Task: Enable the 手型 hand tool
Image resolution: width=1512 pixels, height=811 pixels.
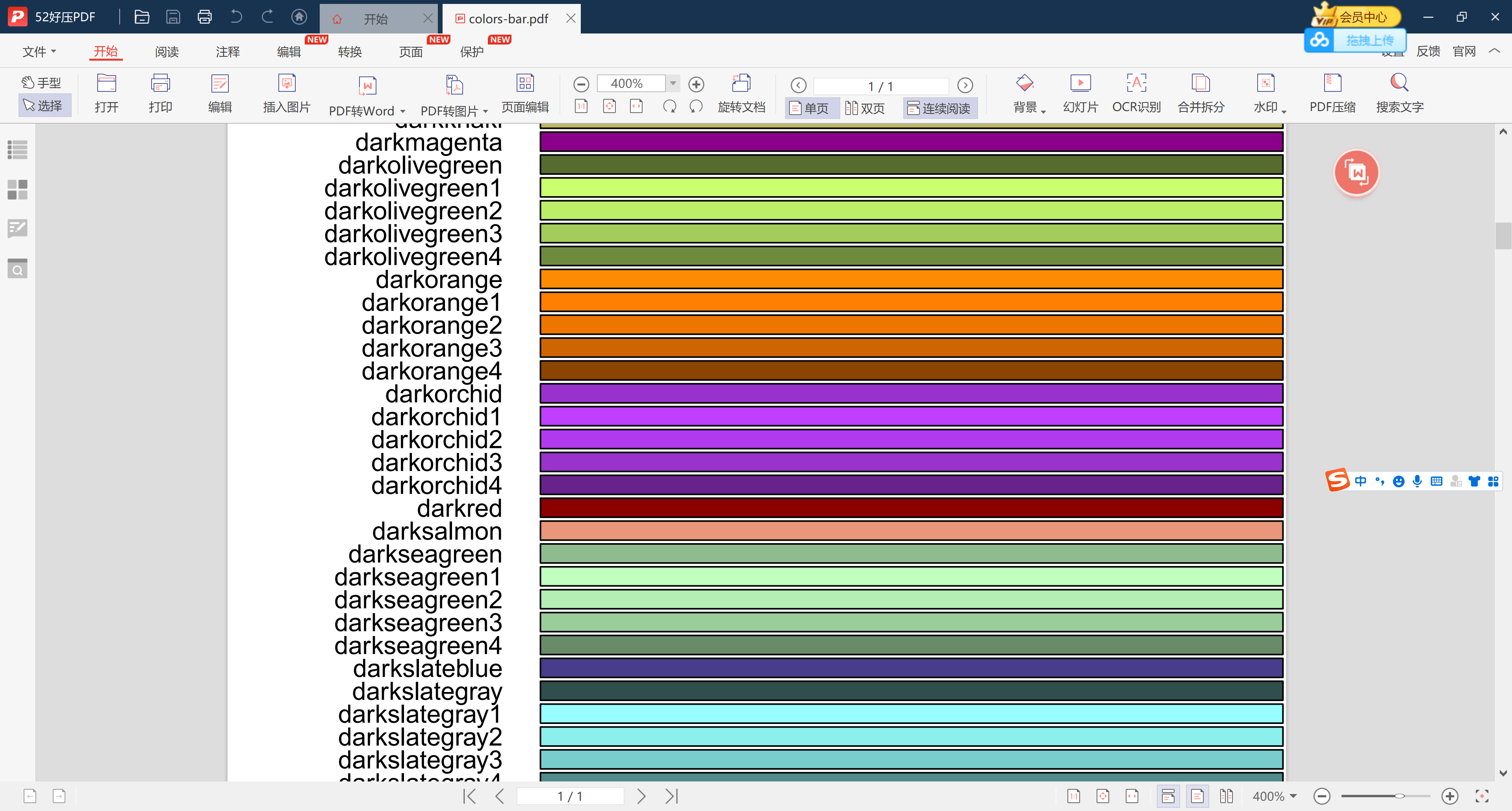Action: [41, 82]
